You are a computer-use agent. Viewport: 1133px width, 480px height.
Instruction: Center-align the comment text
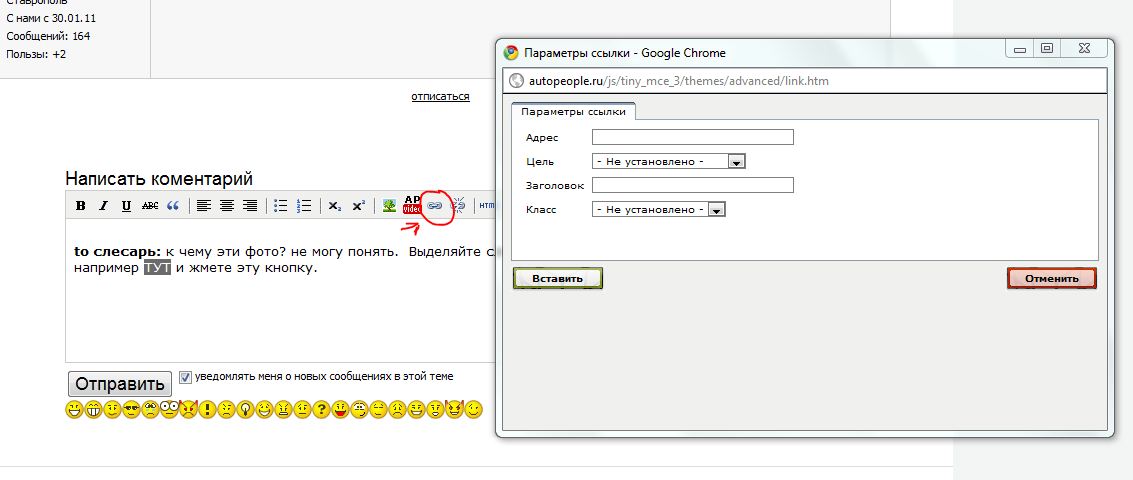point(227,206)
